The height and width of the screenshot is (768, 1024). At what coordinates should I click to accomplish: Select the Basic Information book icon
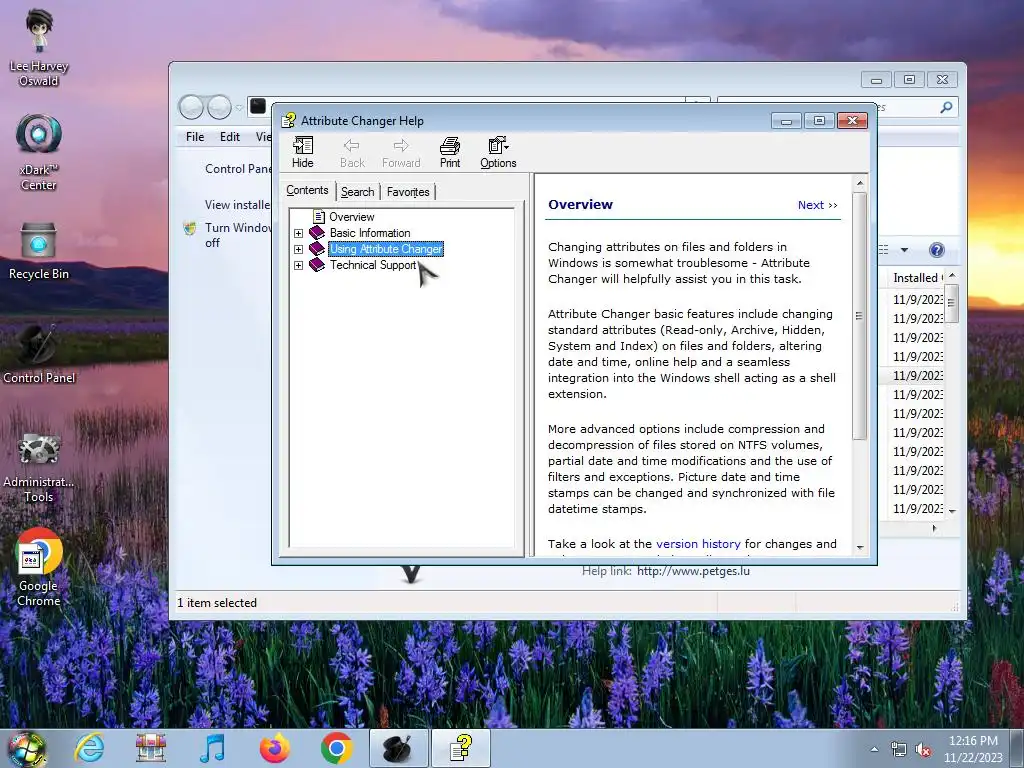317,232
